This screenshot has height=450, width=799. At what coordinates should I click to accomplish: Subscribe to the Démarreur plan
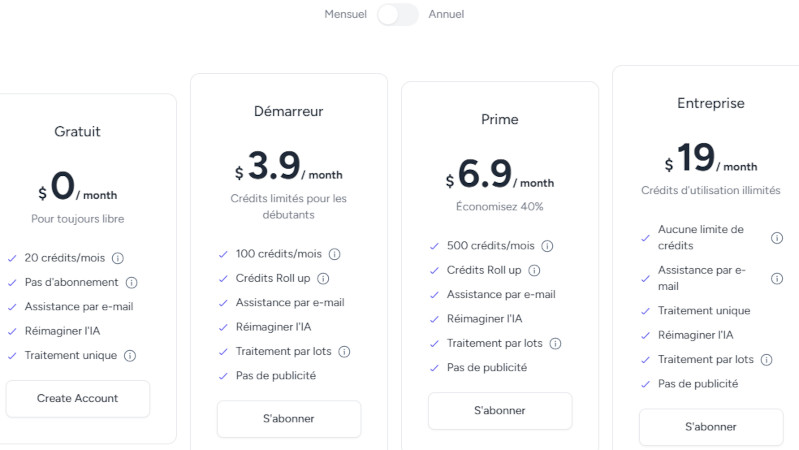289,418
